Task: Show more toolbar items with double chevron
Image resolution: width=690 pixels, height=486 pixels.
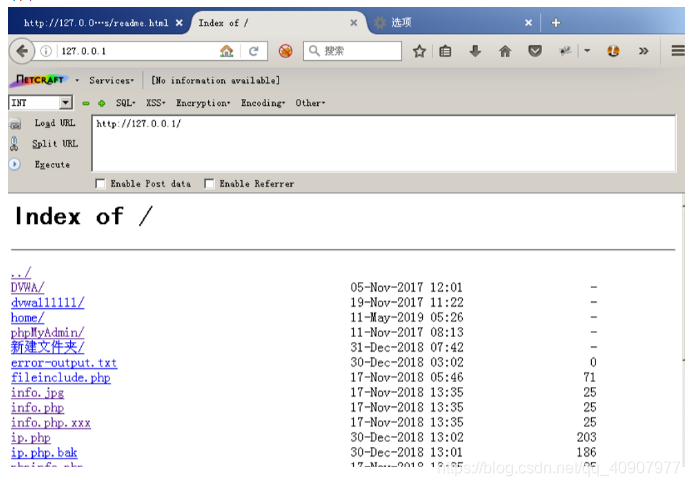Action: 643,51
